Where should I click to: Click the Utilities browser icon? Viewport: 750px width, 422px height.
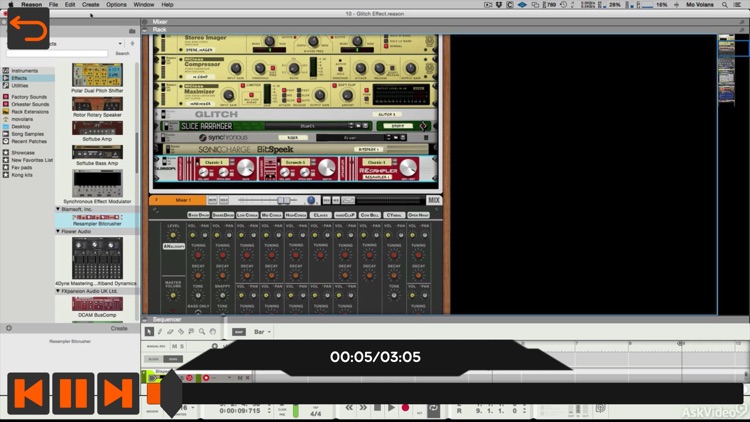pyautogui.click(x=6, y=86)
